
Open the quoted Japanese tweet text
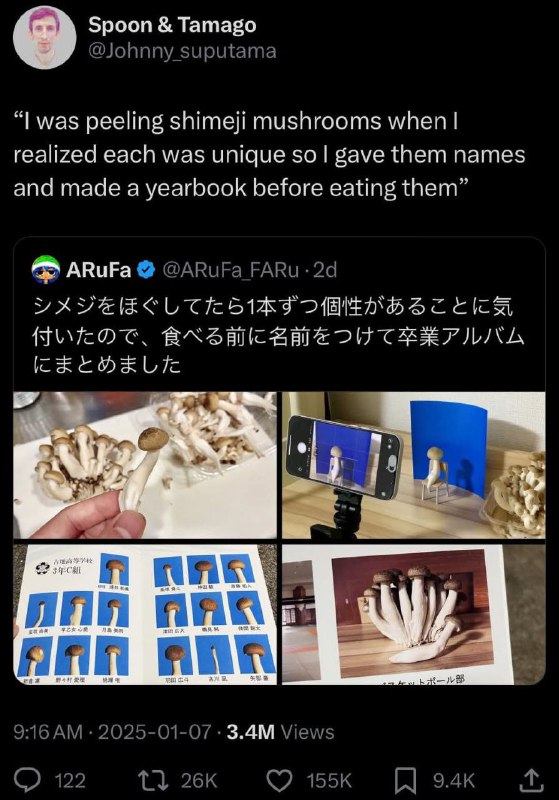tap(278, 335)
